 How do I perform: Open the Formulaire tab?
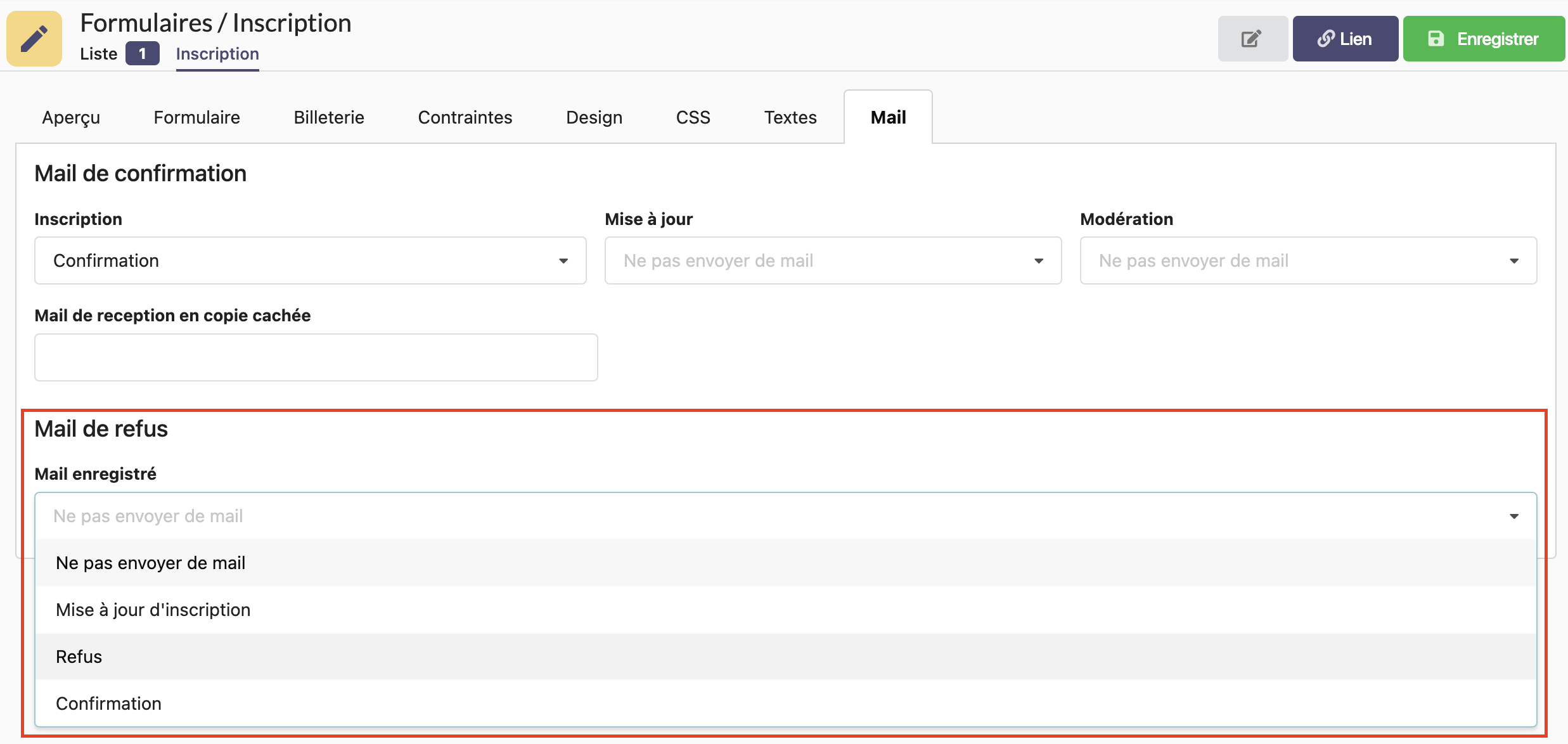pyautogui.click(x=196, y=117)
